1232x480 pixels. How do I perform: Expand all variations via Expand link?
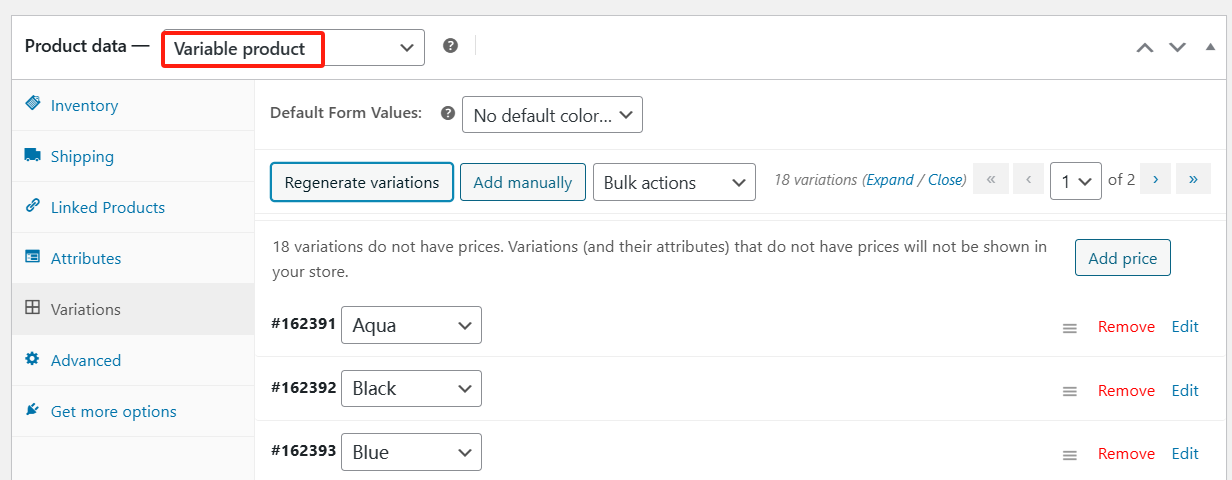[889, 181]
